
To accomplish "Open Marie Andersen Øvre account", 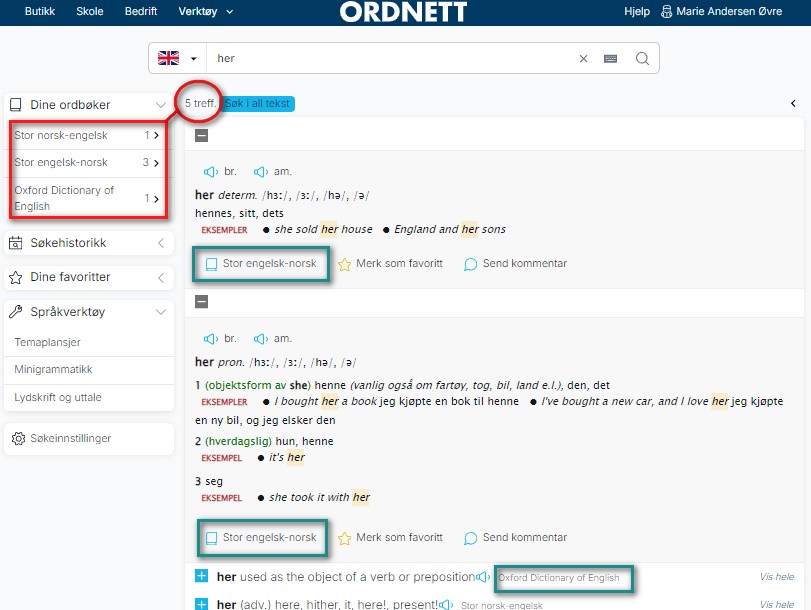I will tap(729, 11).
